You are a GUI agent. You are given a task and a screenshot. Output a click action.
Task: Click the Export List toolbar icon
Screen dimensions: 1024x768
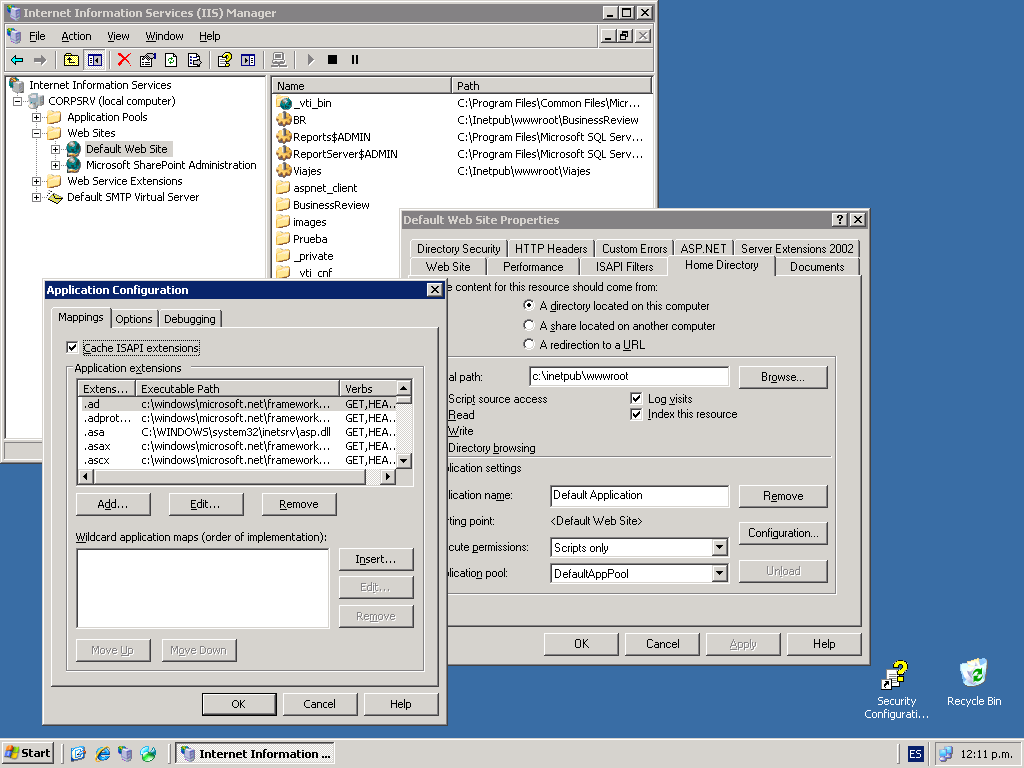194,60
